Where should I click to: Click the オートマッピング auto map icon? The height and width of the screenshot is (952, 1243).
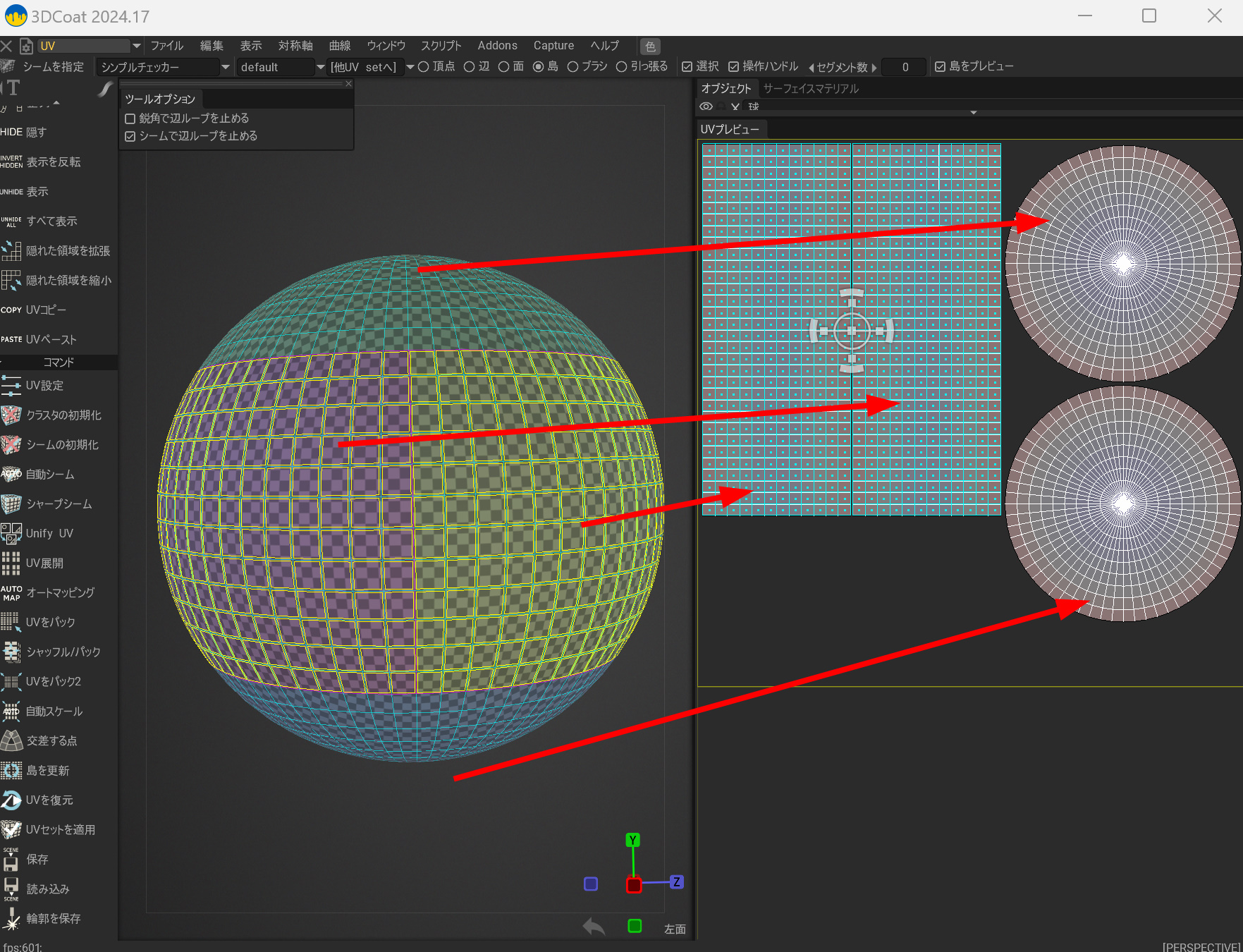pyautogui.click(x=11, y=593)
